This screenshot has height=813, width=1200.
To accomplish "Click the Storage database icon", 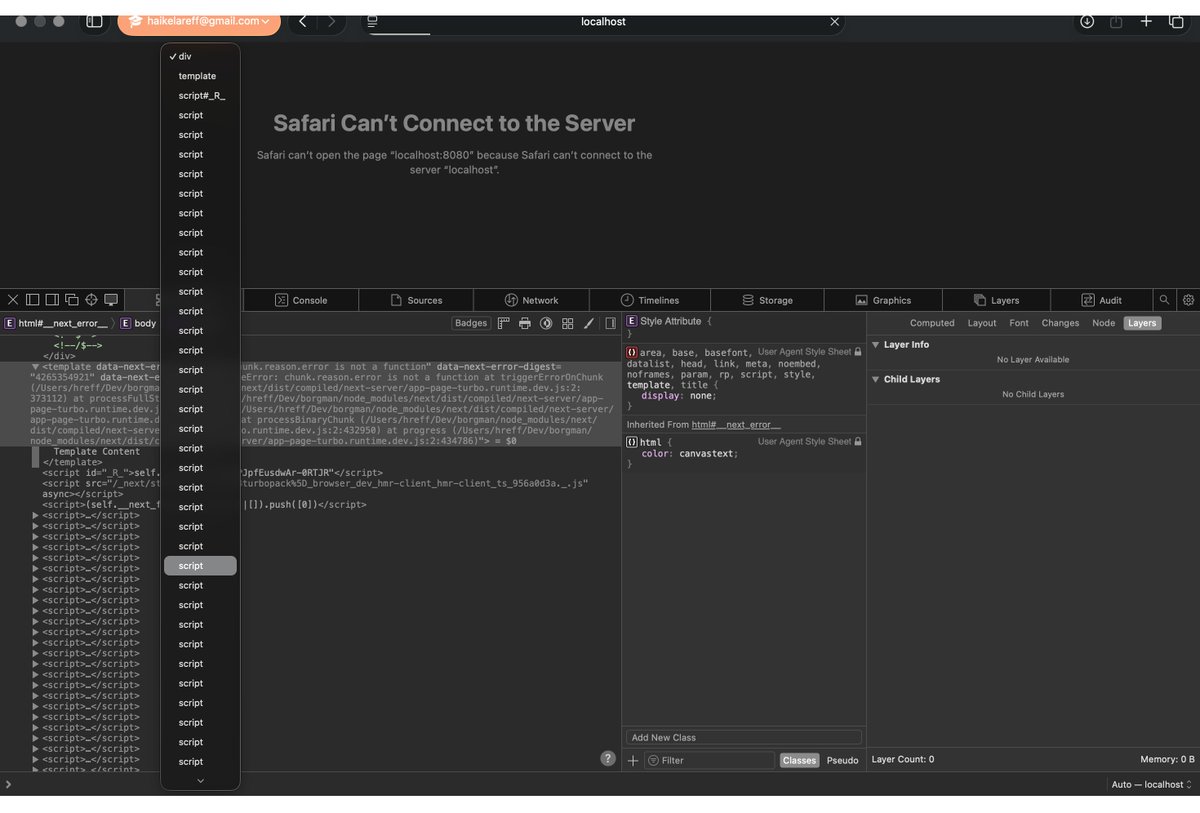I will [x=748, y=300].
